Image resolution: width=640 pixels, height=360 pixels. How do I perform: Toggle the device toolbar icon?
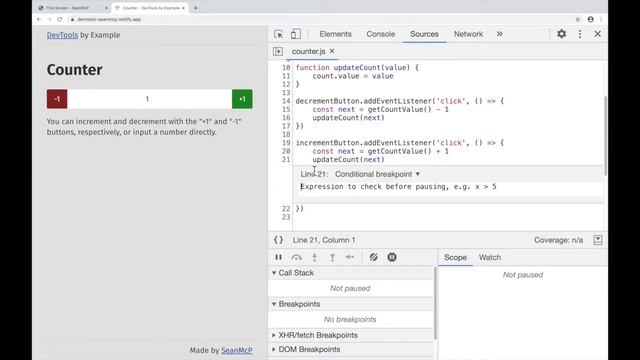pos(296,34)
